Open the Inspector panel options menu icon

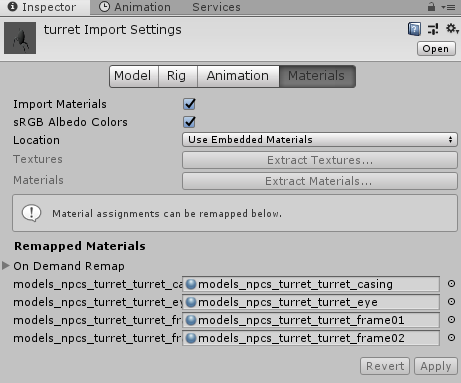point(448,7)
